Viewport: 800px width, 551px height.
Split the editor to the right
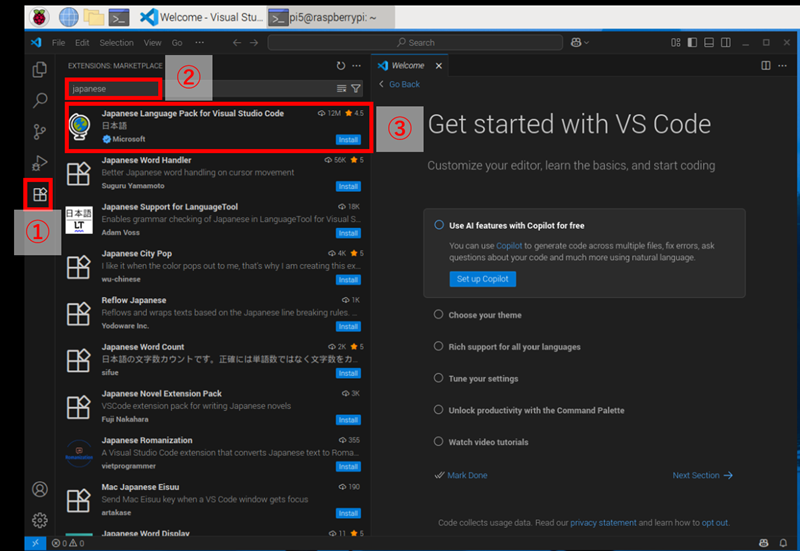pos(766,66)
